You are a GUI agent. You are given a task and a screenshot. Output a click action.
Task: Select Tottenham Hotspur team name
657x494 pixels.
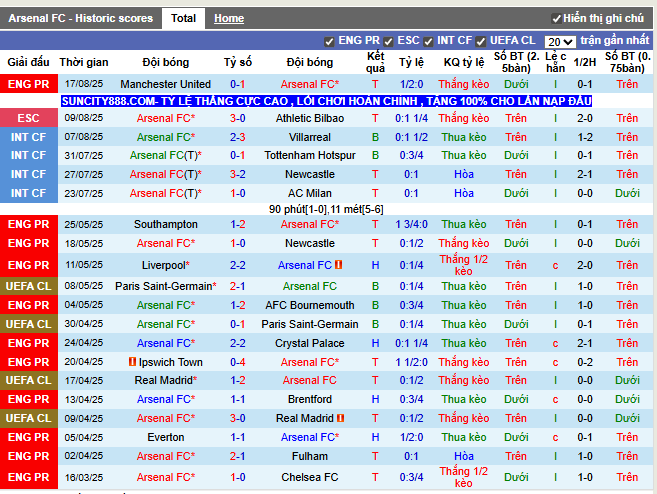pos(310,155)
